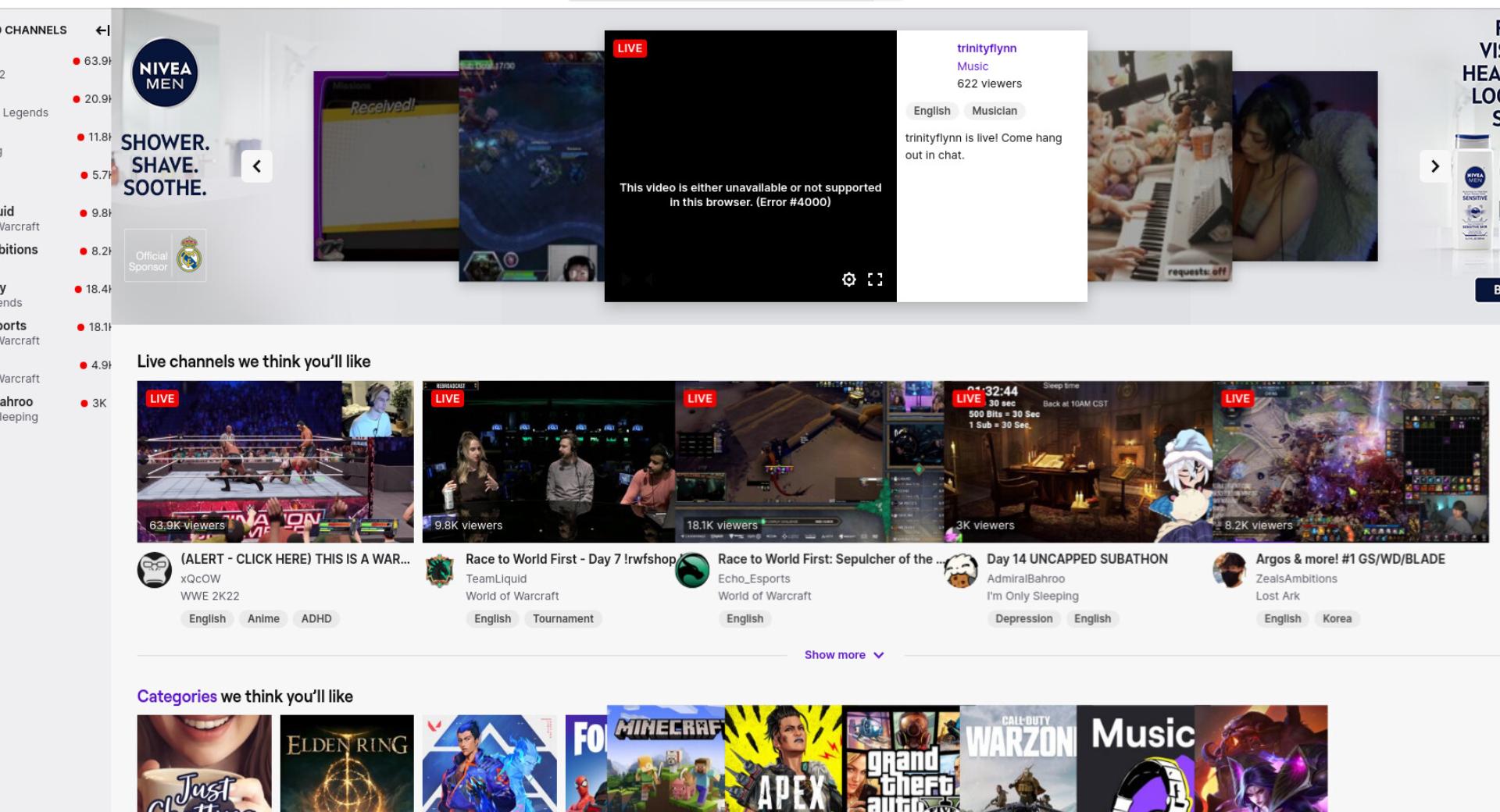Open AdmiralBahroo channel avatar

click(x=961, y=570)
